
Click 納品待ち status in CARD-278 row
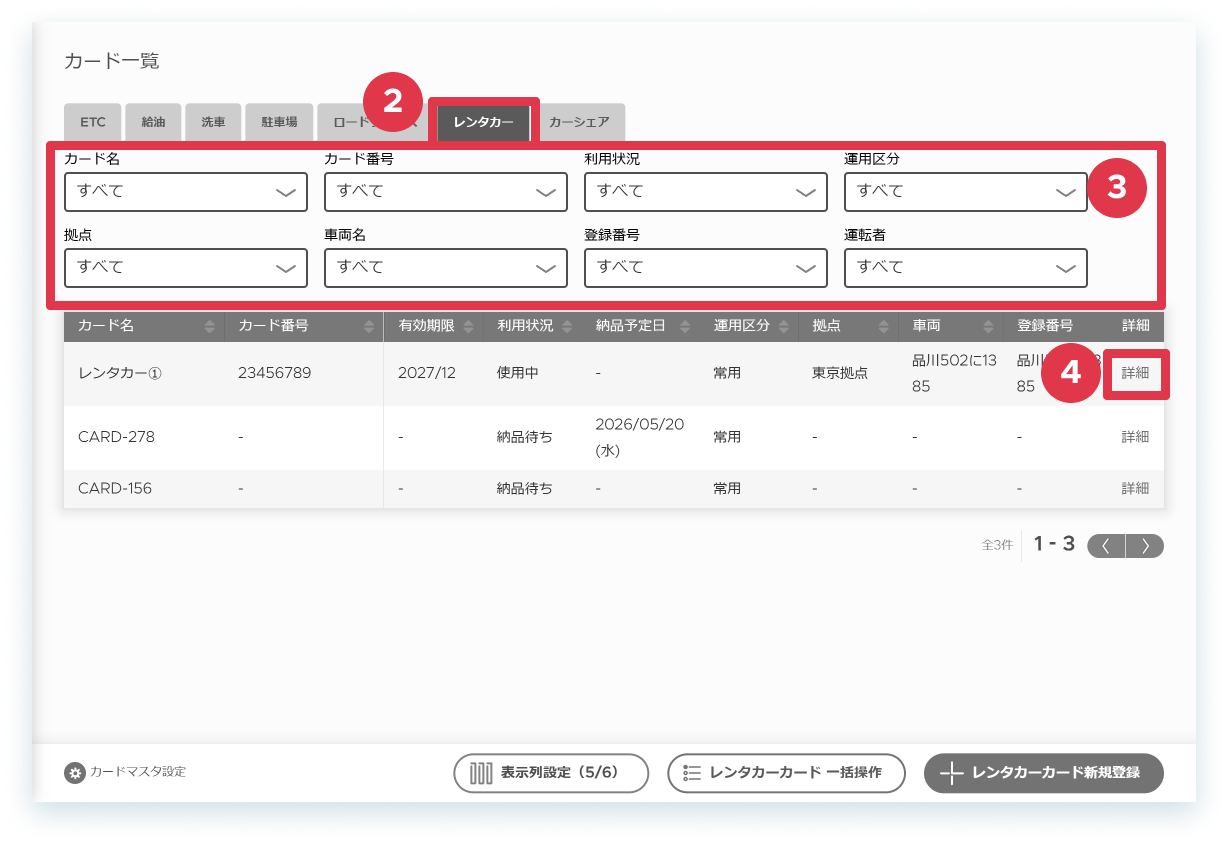coord(525,437)
